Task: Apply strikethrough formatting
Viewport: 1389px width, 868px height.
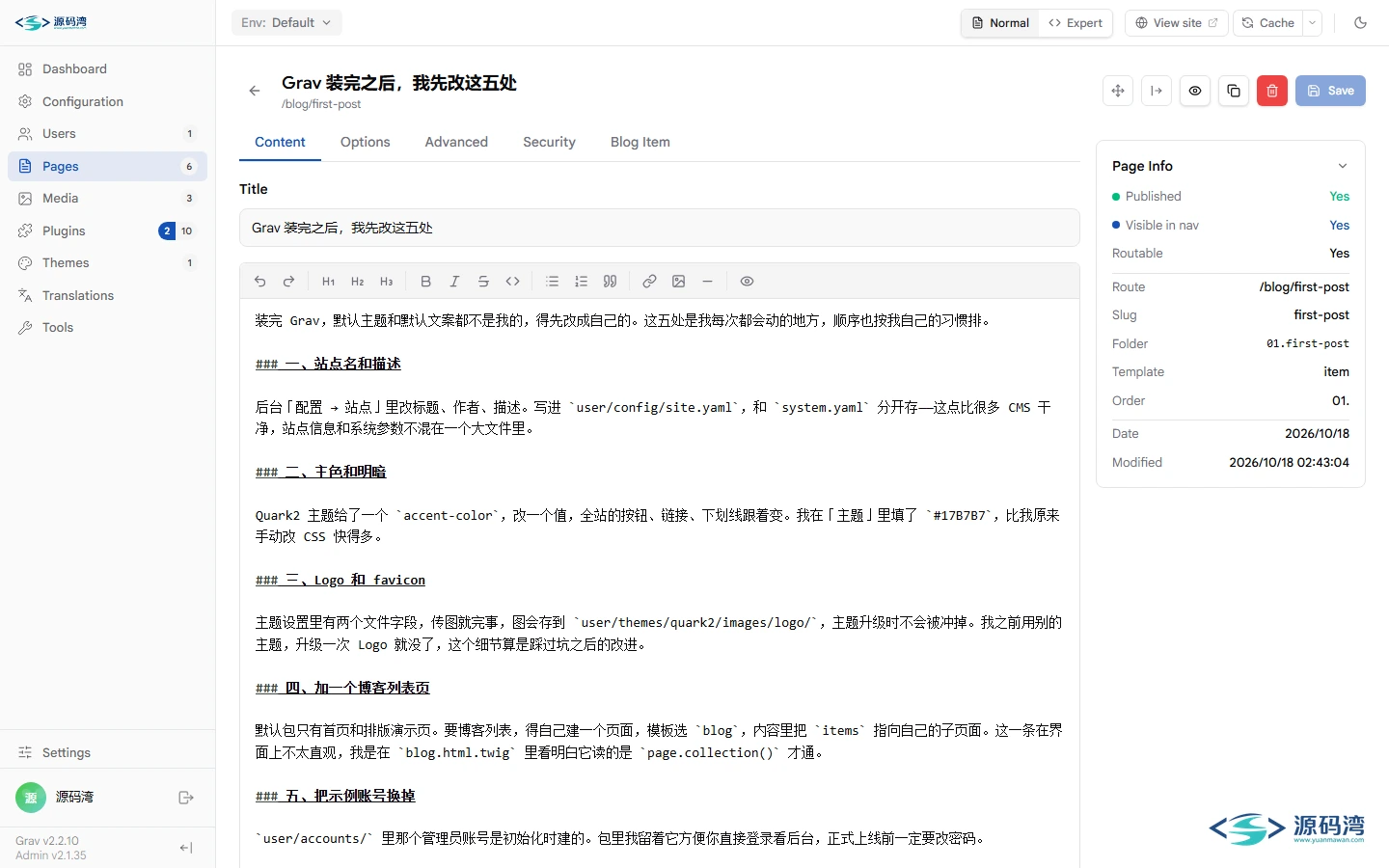Action: click(483, 282)
